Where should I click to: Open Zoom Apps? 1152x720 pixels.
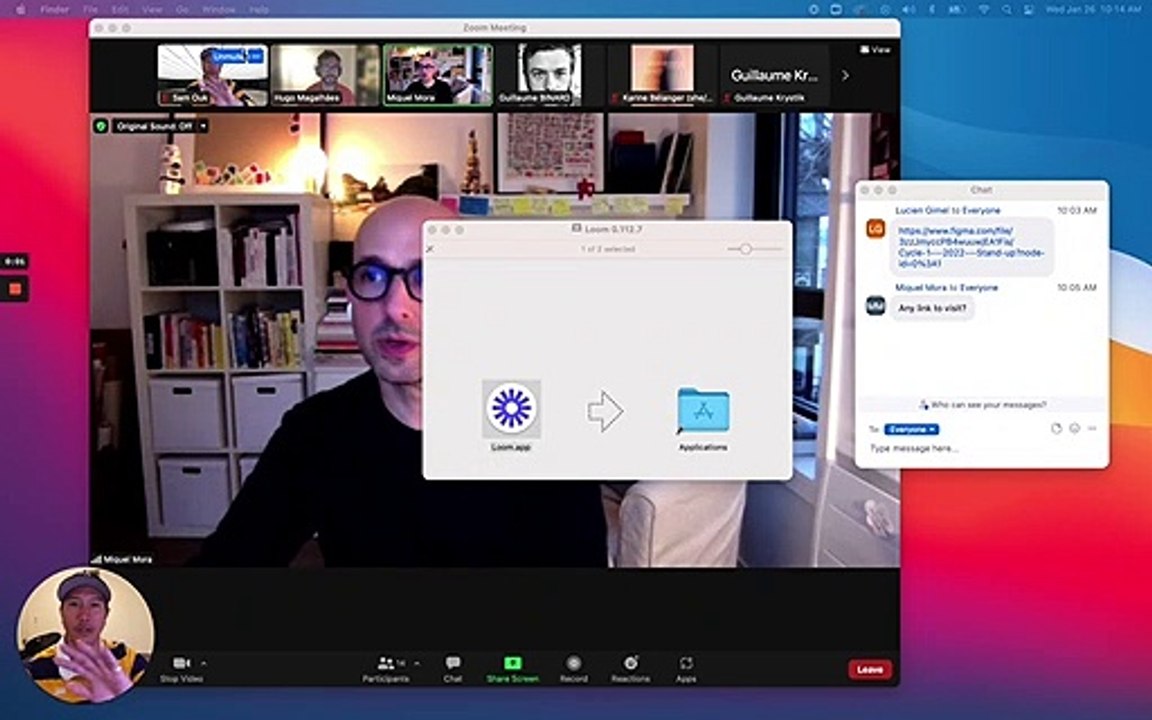(x=685, y=669)
